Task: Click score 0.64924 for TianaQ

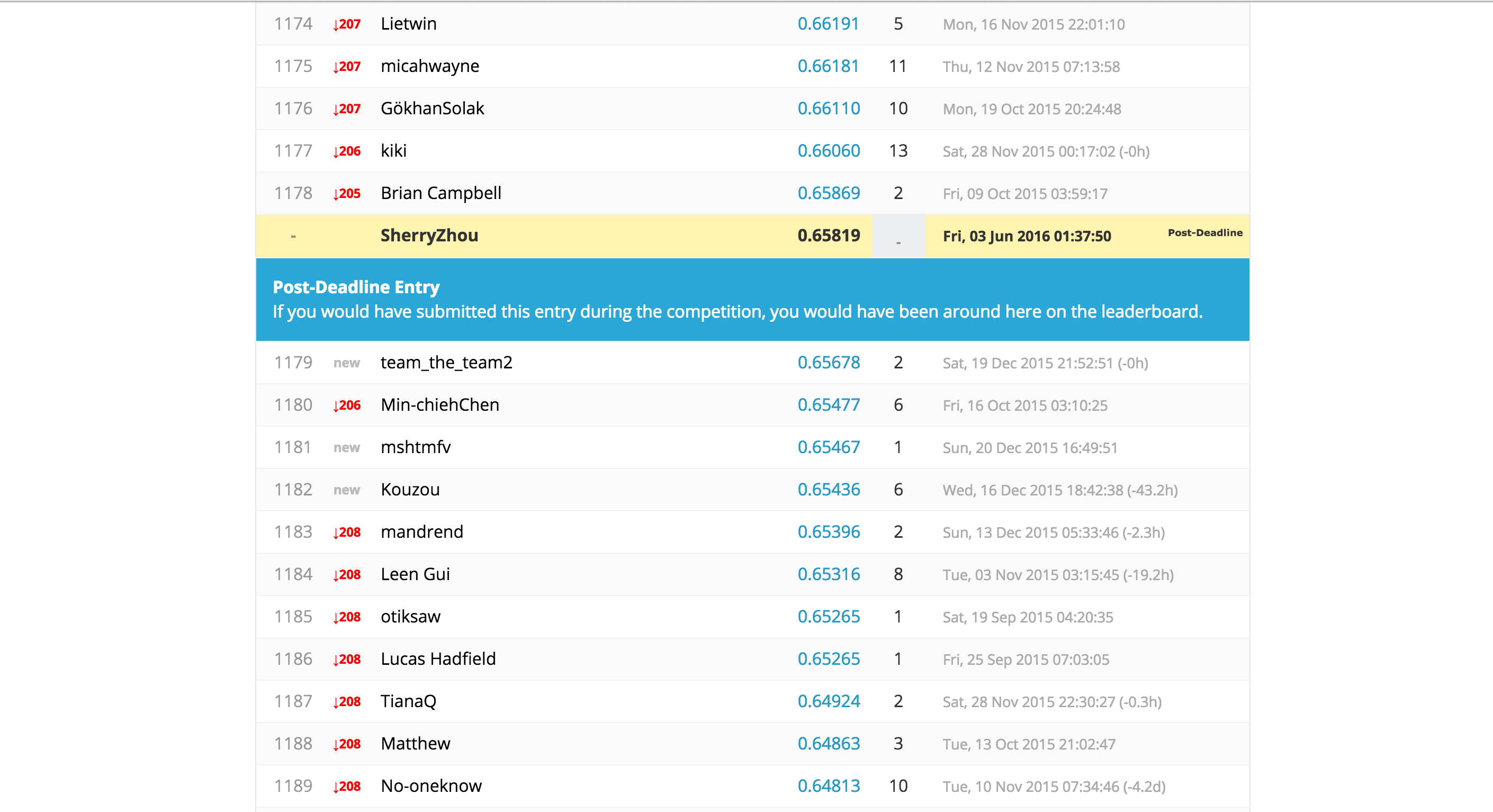Action: pos(828,701)
